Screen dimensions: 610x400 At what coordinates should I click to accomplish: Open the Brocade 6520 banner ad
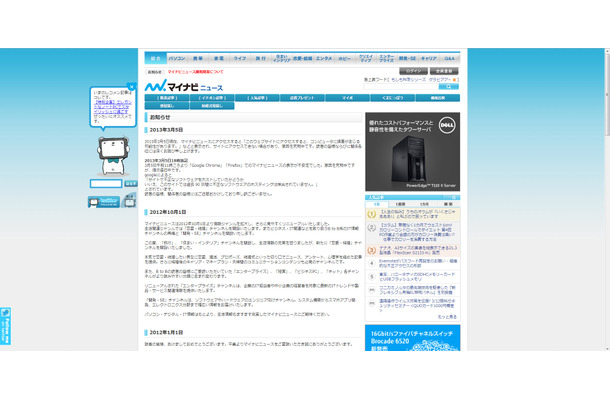[412, 338]
